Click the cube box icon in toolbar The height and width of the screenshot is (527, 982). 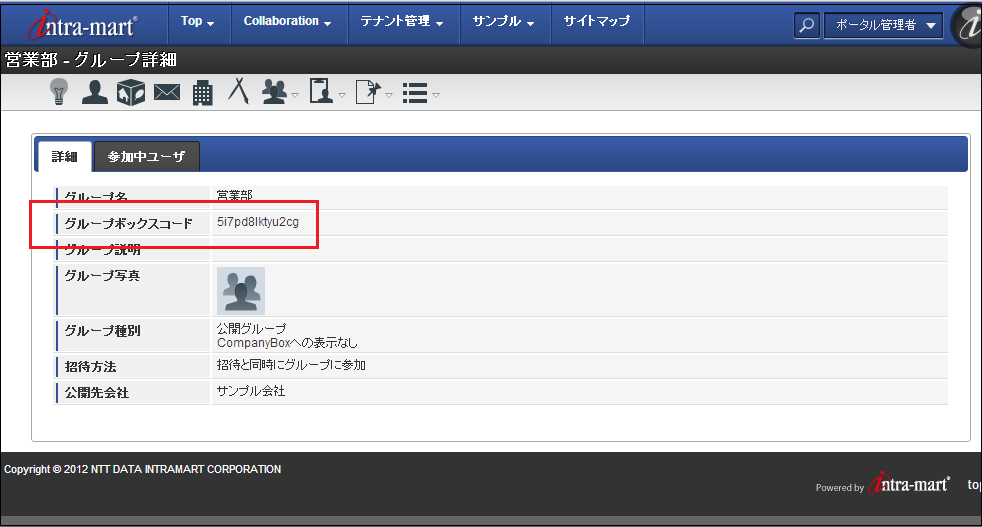[x=131, y=92]
